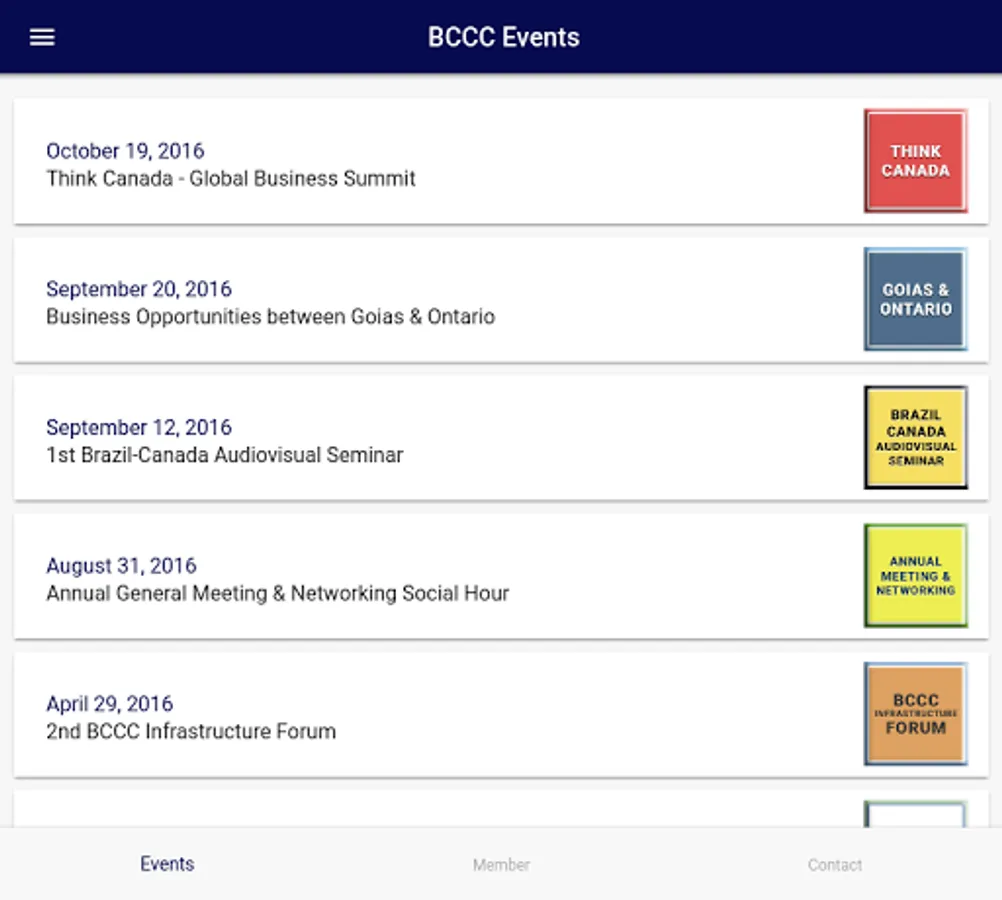
Task: Tap the partially visible bottom event thumbnail
Action: pos(915,814)
